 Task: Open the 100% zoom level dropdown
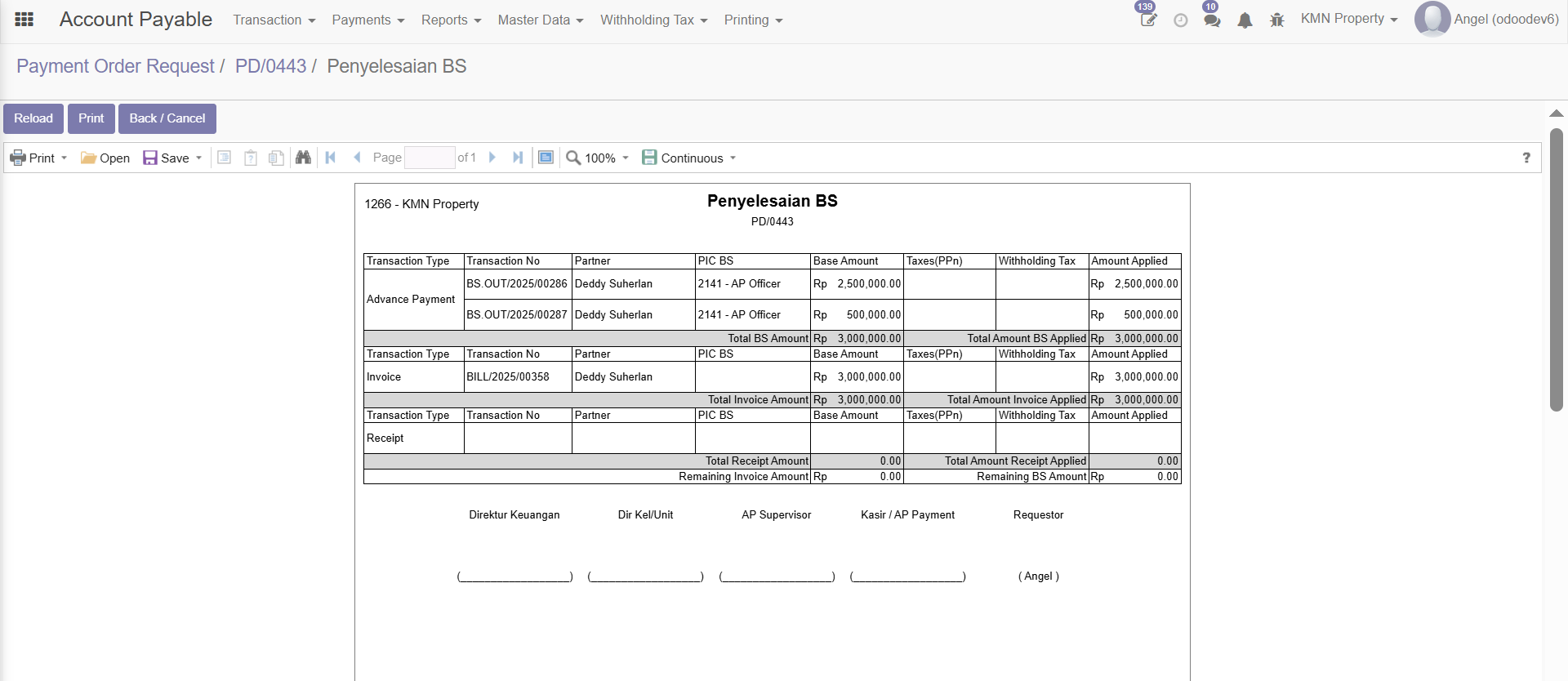tap(608, 158)
